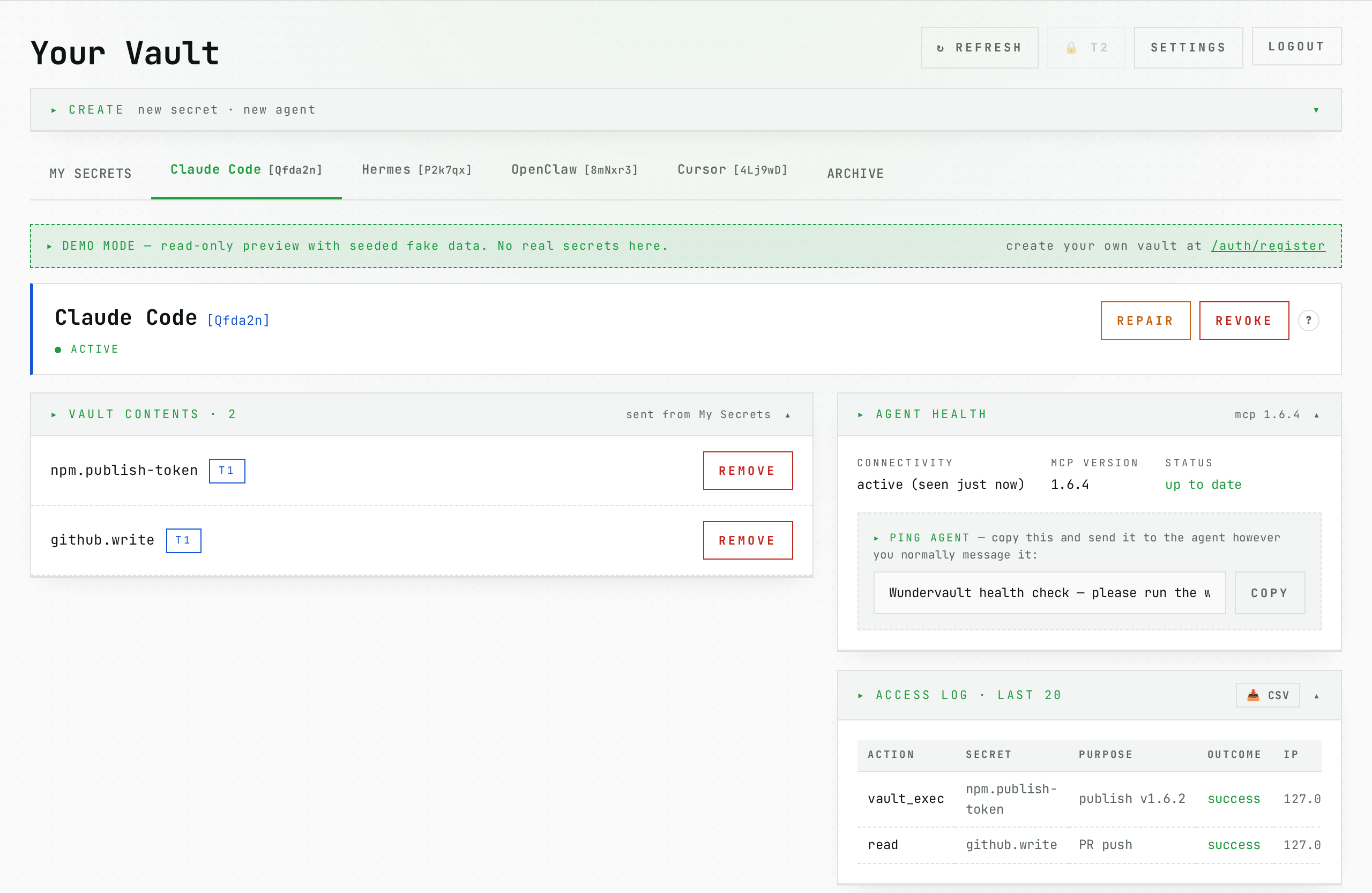Export the access log as CSV
Image resolution: width=1372 pixels, height=893 pixels.
click(x=1267, y=695)
